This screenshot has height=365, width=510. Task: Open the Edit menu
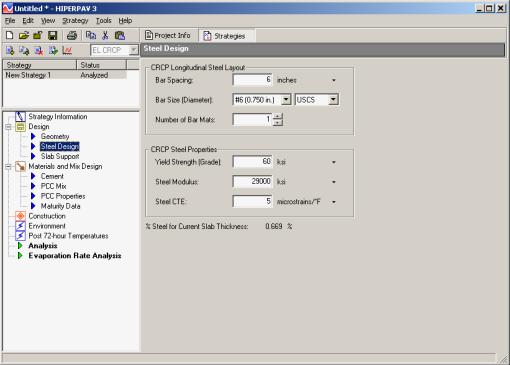(x=28, y=21)
